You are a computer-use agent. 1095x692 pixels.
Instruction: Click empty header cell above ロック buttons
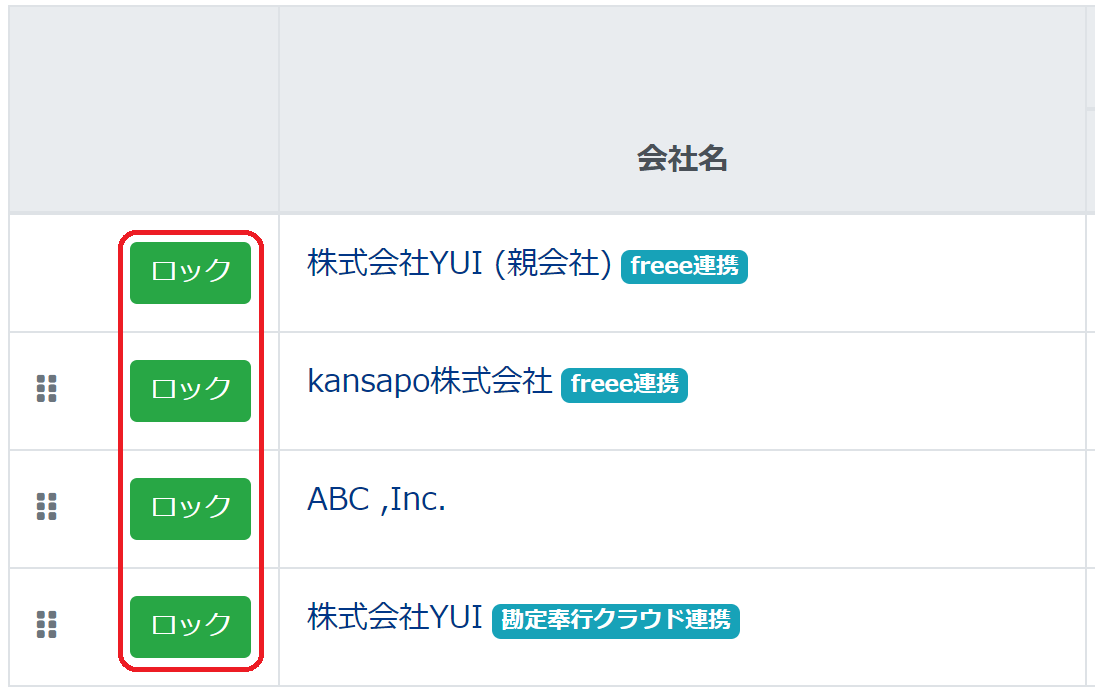pyautogui.click(x=144, y=110)
